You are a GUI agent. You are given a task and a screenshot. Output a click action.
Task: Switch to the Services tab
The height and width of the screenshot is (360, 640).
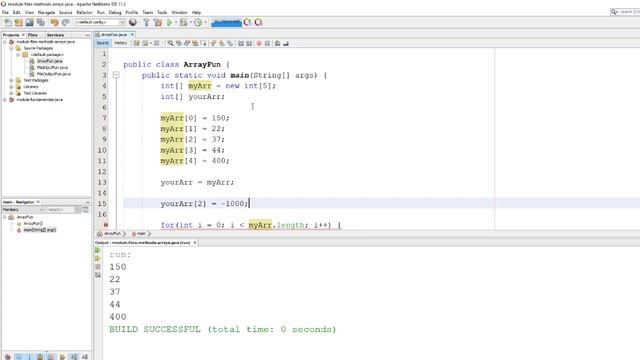tap(55, 35)
